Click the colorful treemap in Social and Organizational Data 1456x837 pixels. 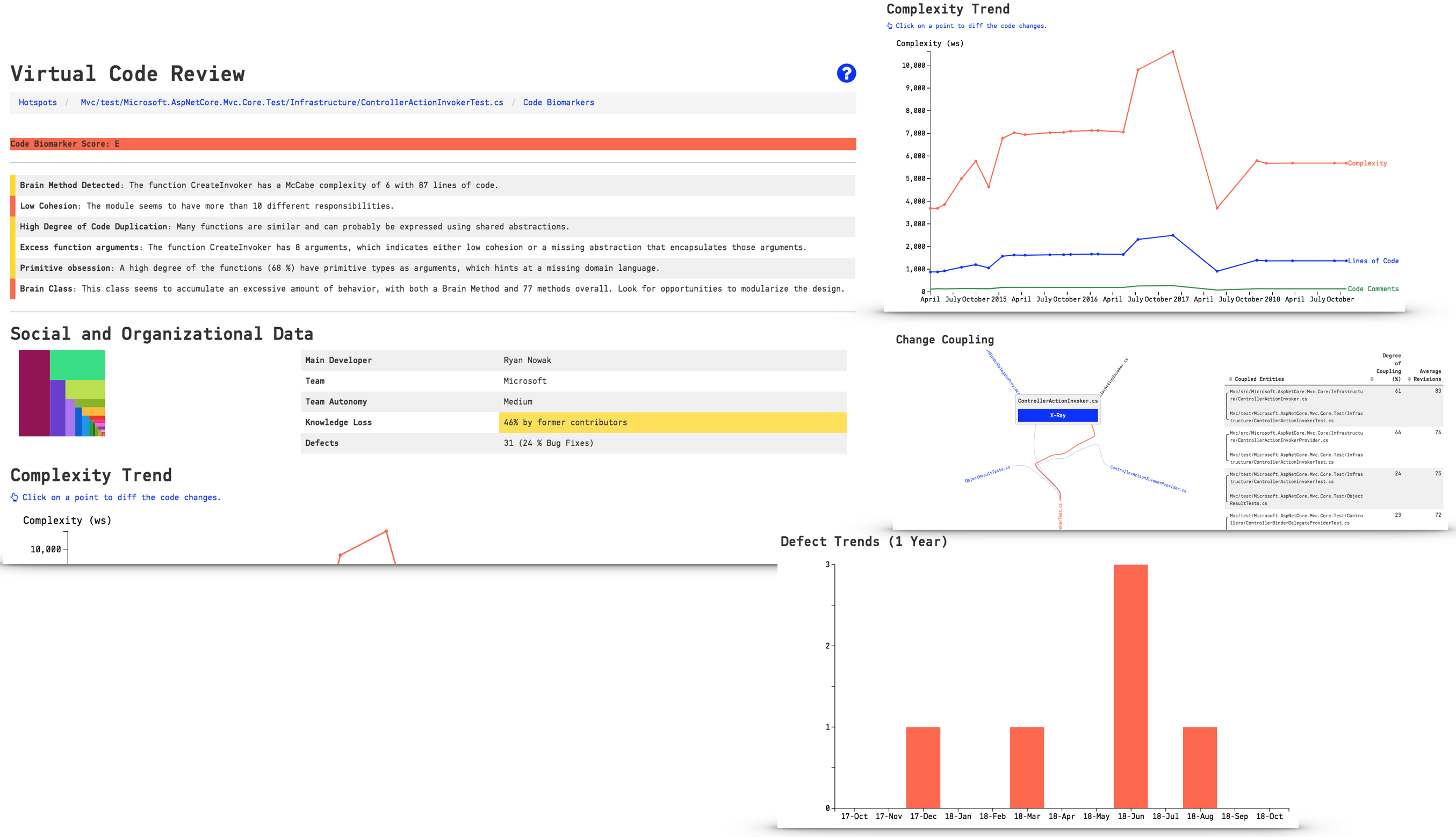(x=61, y=394)
